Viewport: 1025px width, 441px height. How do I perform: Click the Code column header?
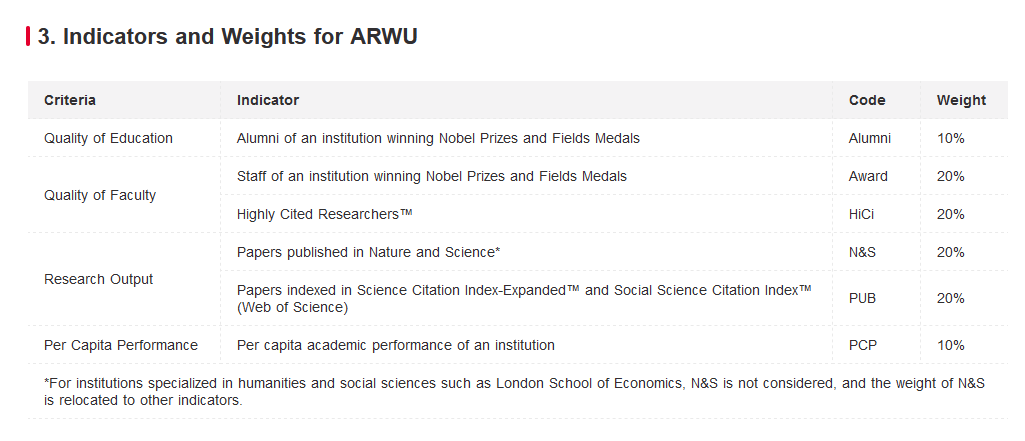[867, 100]
